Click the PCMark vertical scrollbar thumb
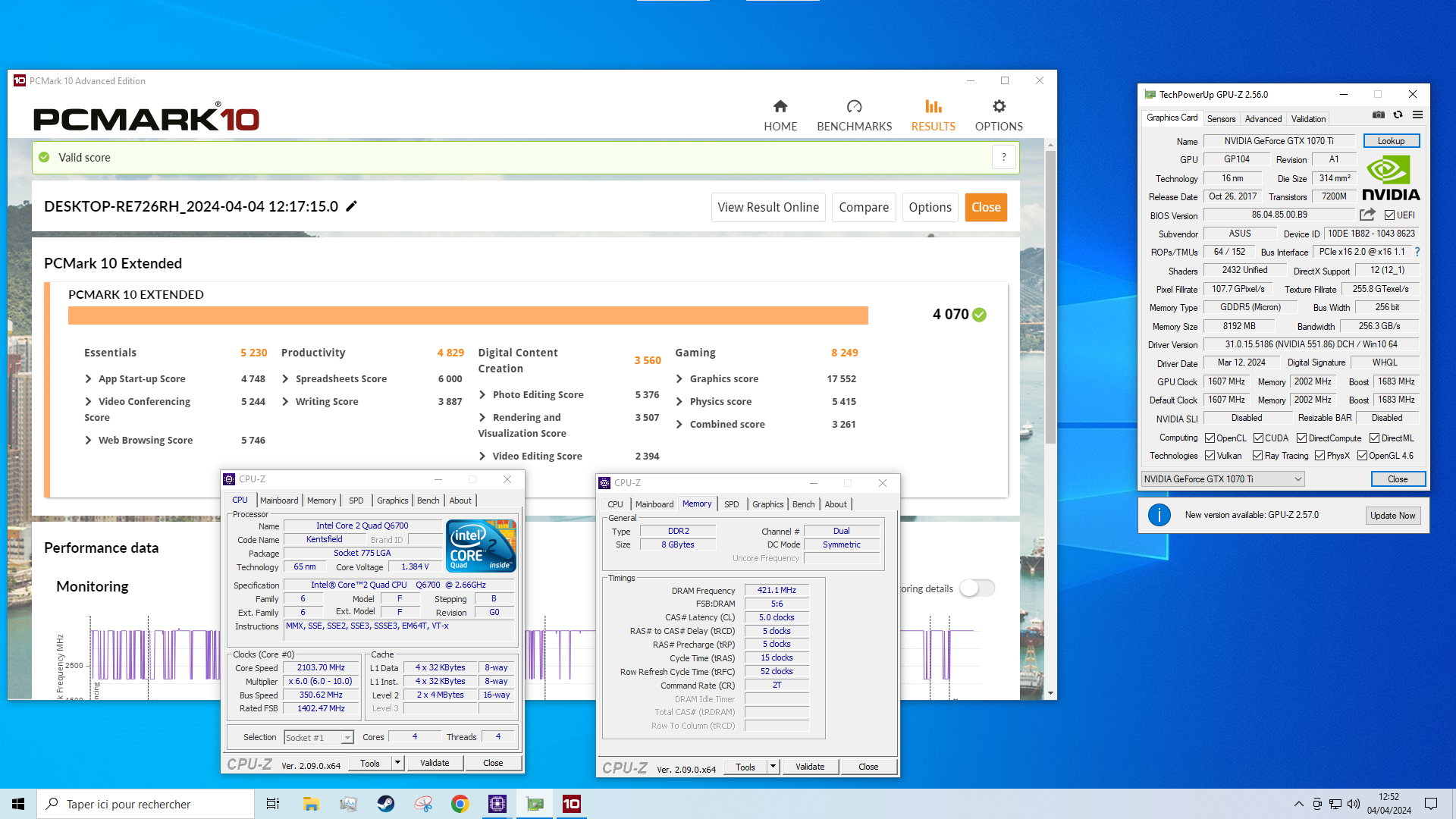 click(x=1050, y=296)
